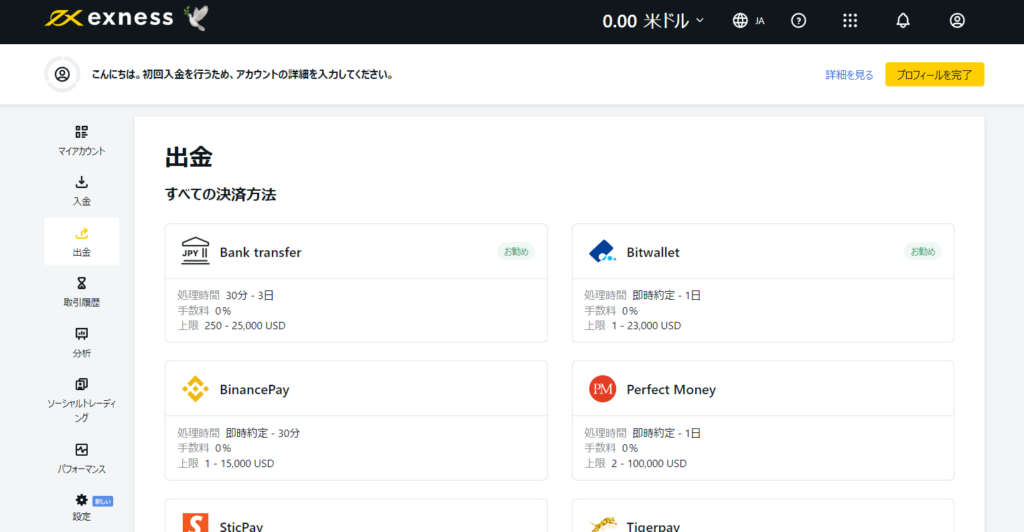
Task: Click the 新しい badge next to settings
Action: point(103,501)
